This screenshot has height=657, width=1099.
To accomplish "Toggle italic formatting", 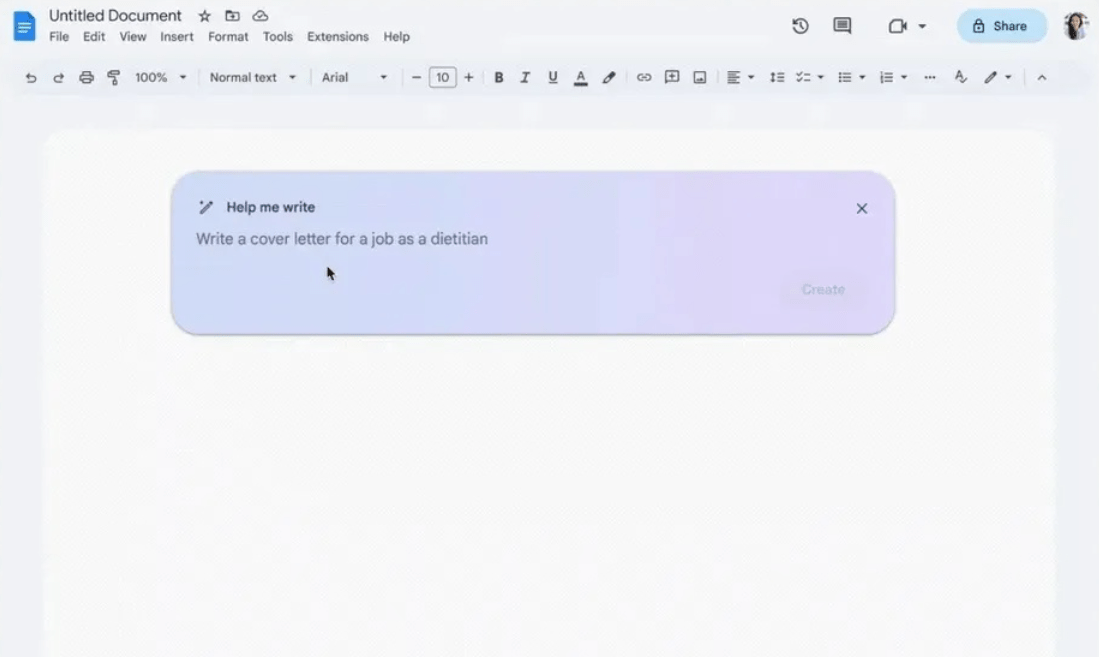I will click(525, 78).
